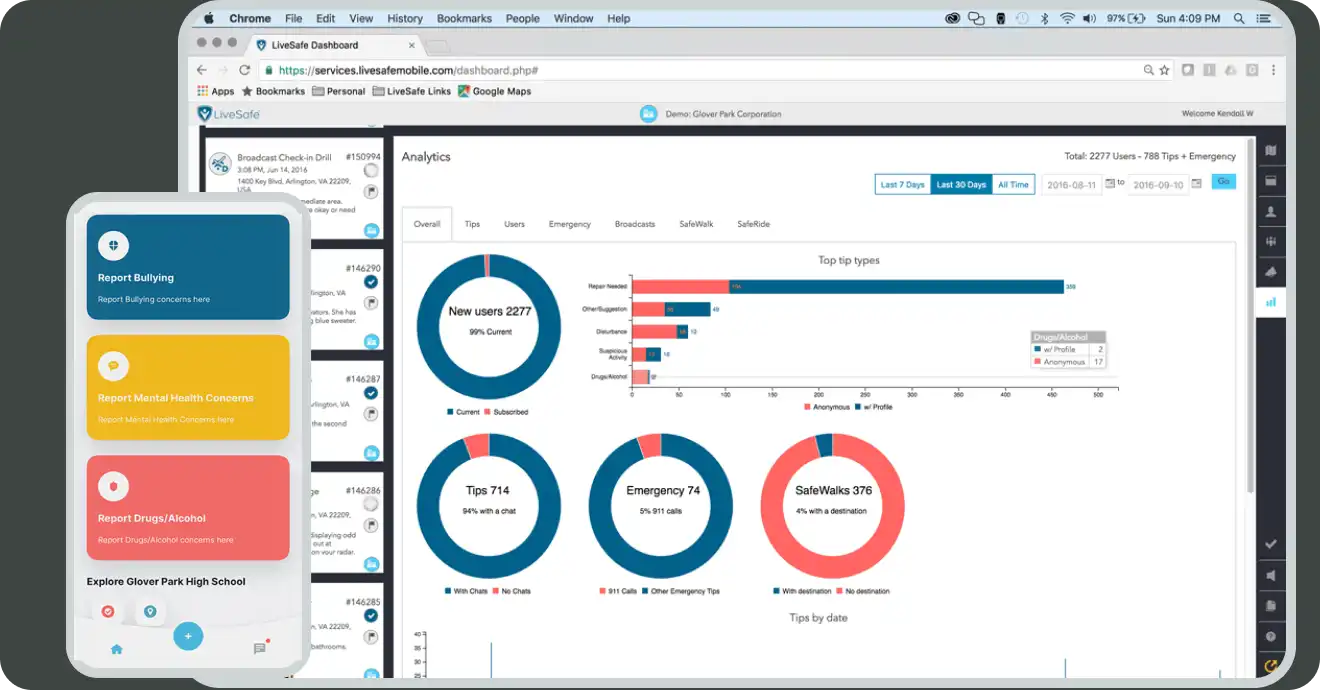This screenshot has height=690, width=1320.
Task: Tap the blue plus button on phone
Action: point(188,636)
